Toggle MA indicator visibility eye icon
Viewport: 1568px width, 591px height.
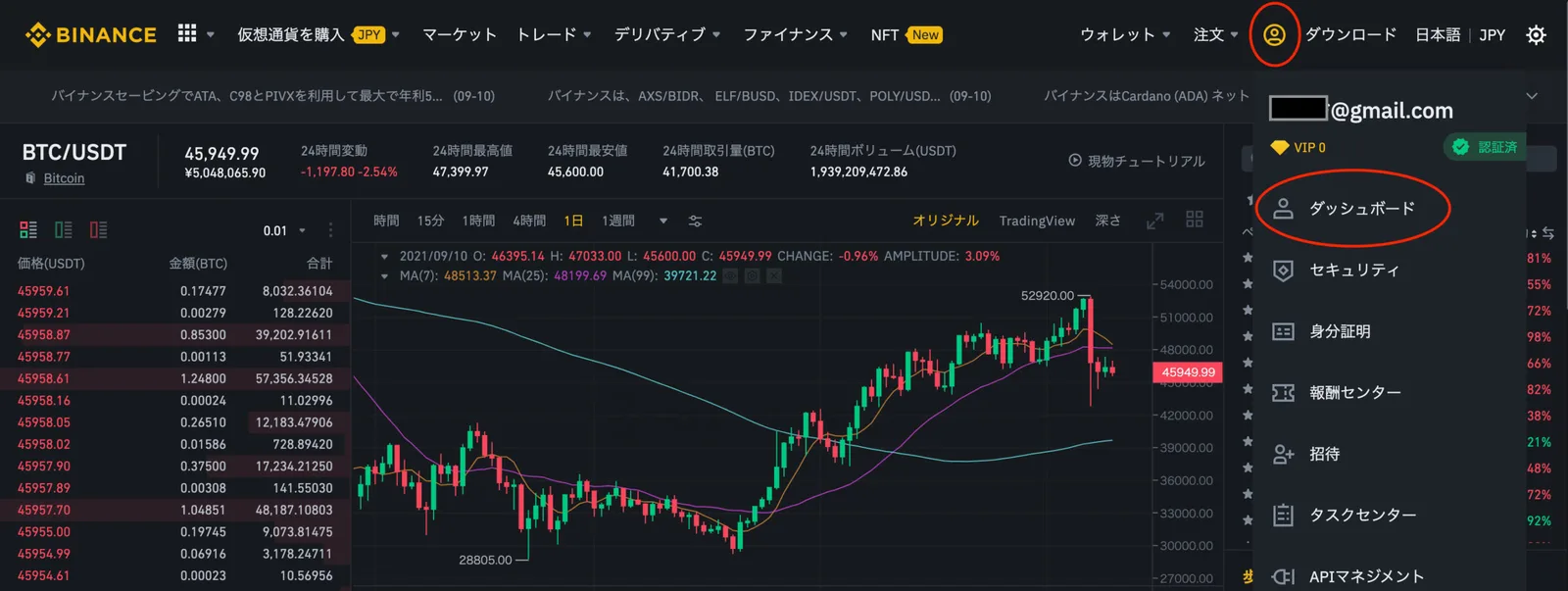731,276
